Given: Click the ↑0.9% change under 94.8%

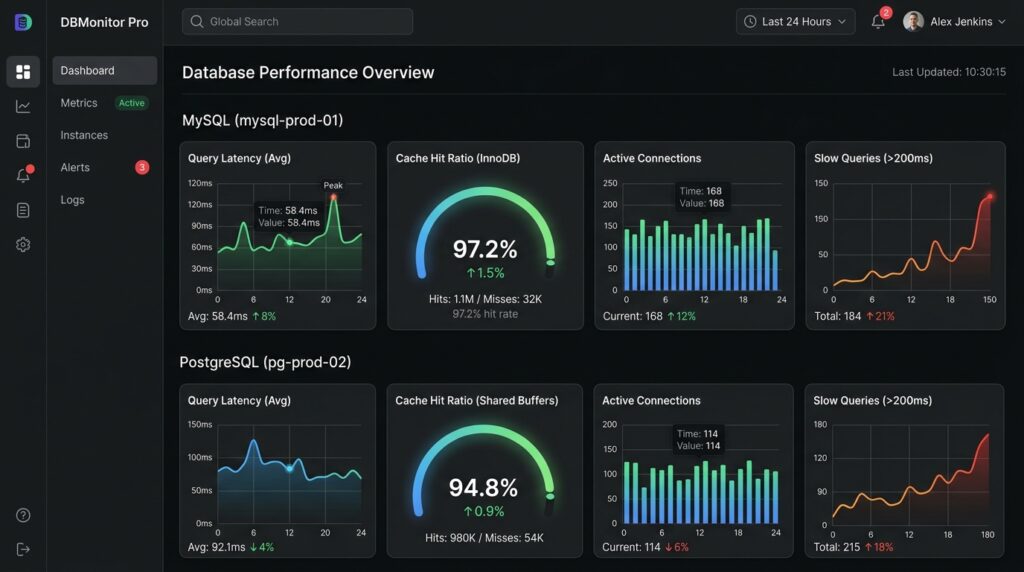Looking at the screenshot, I should tap(484, 511).
